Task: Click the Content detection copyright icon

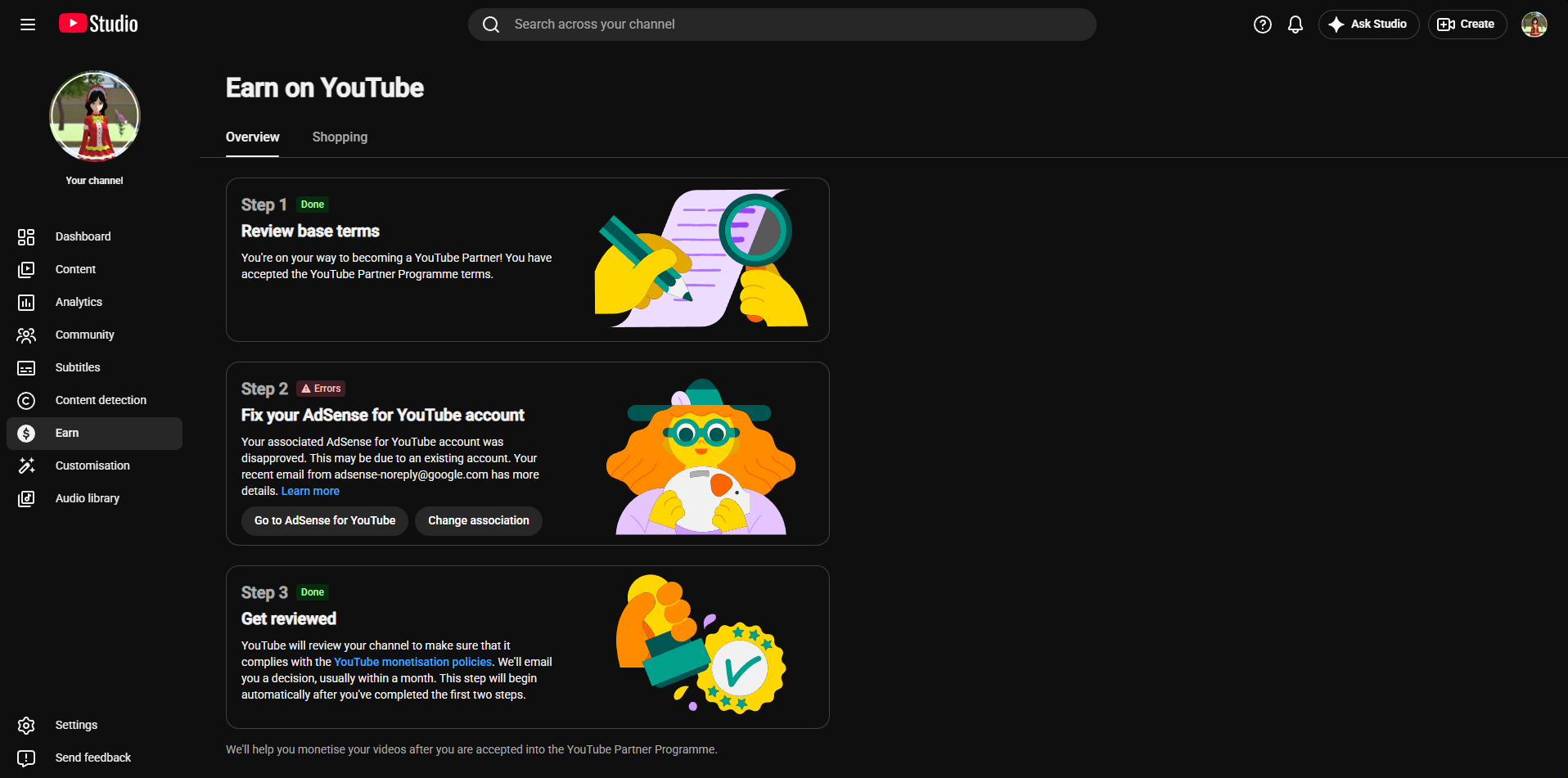Action: coord(26,401)
